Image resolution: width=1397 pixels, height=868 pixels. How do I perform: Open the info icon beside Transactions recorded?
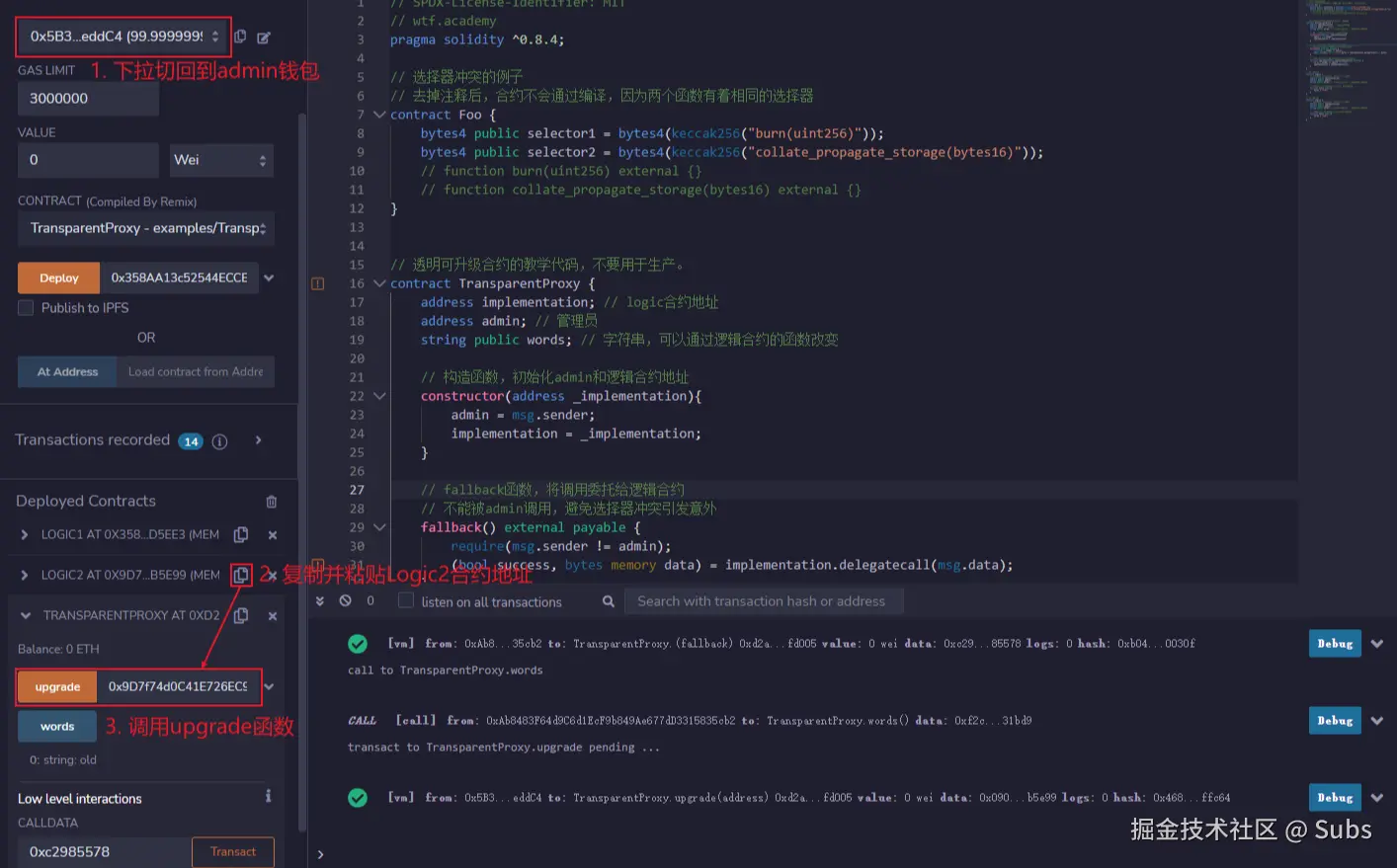[219, 441]
